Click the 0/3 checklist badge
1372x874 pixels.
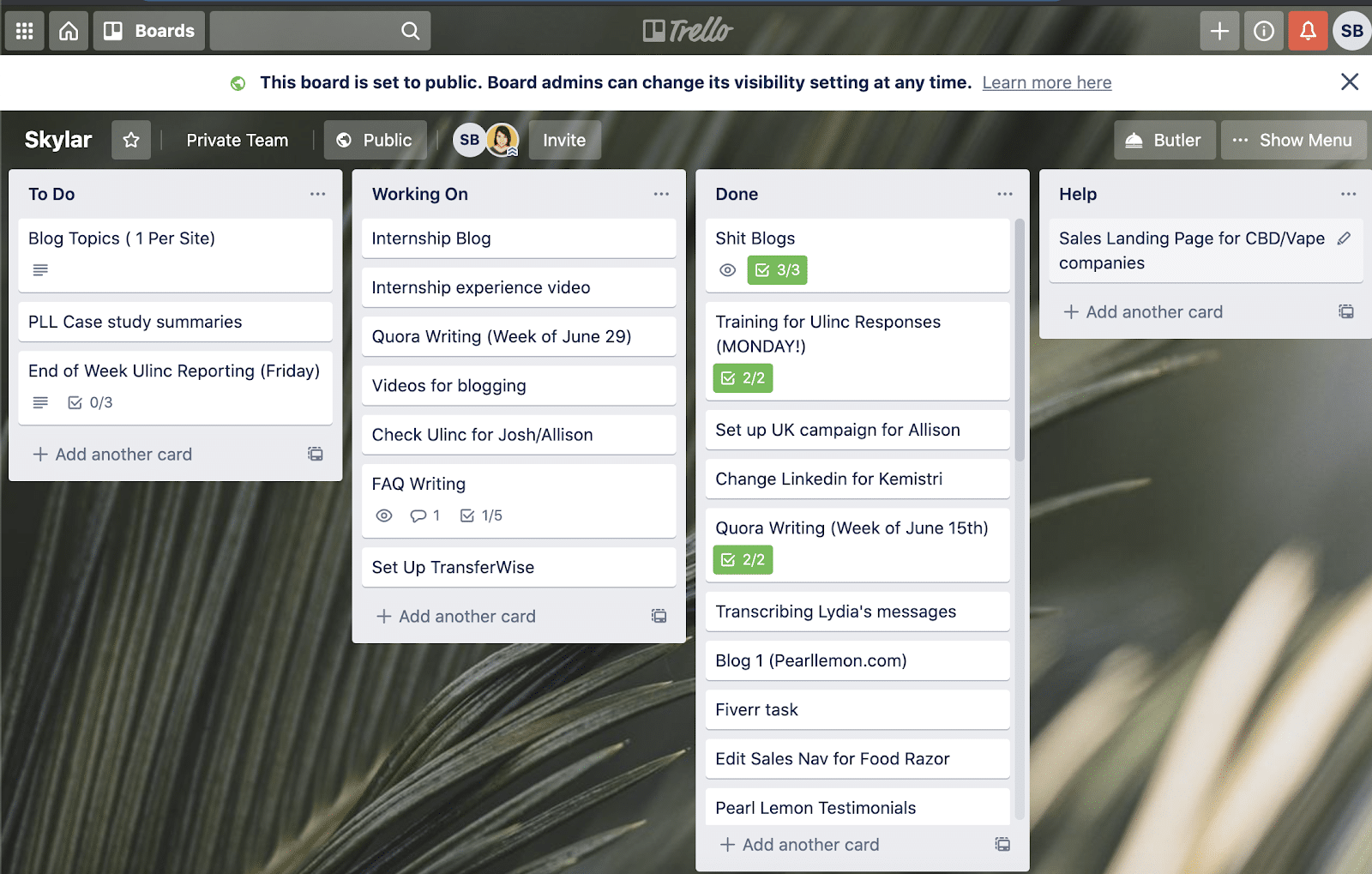90,402
